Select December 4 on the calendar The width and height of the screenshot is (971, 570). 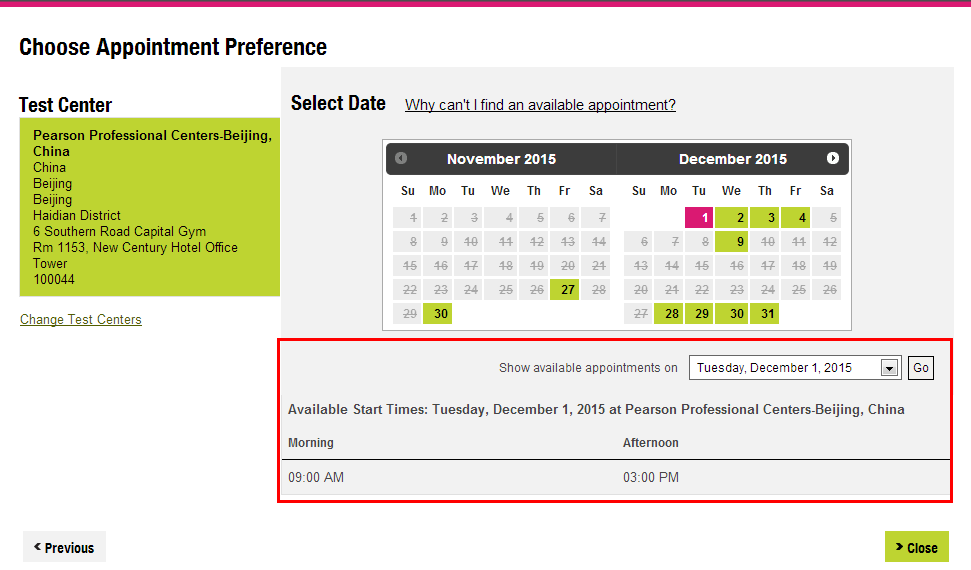pos(796,218)
